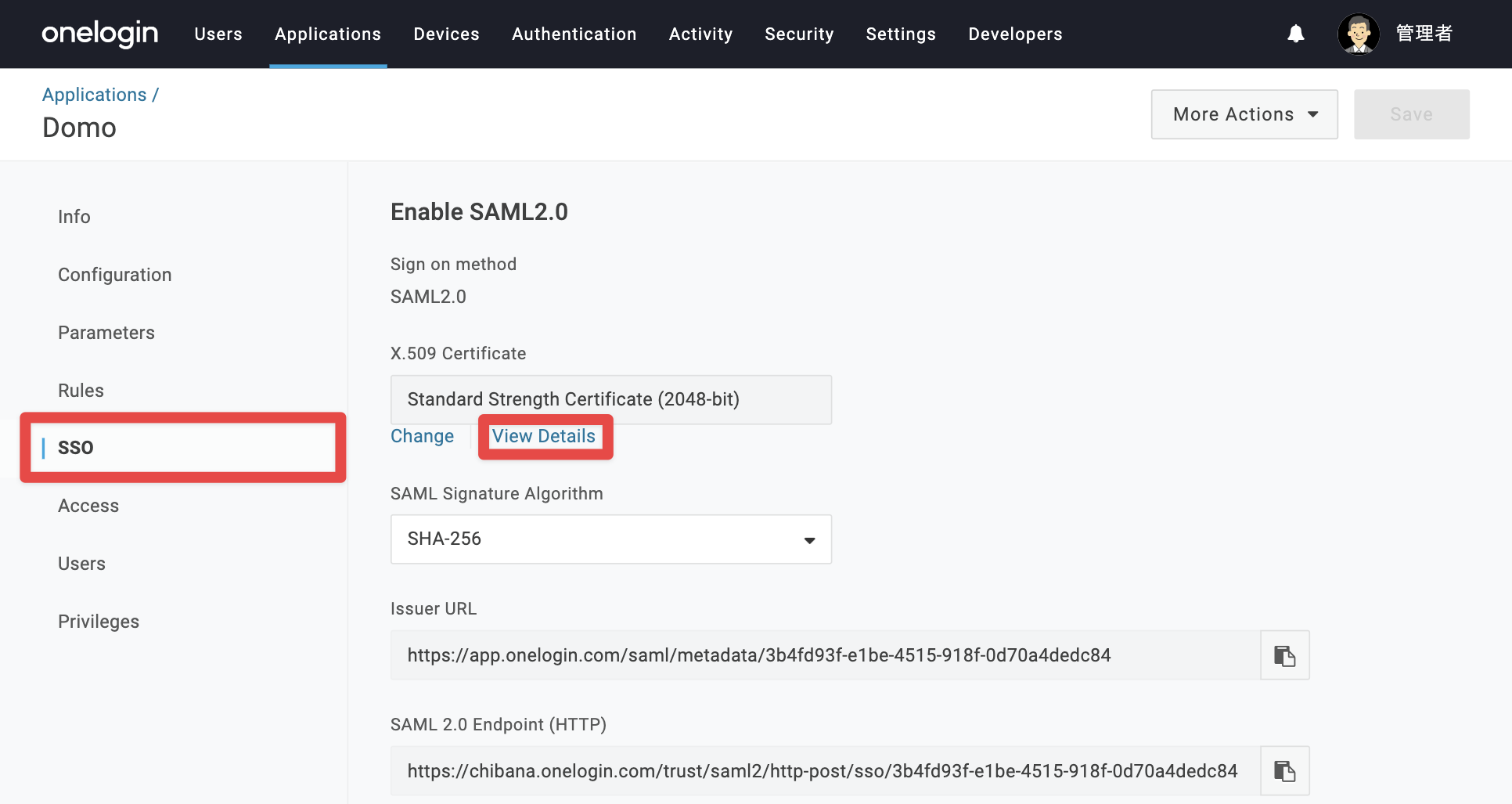Click the View Details certificate link
Screen dimensions: 1512x804
click(x=544, y=436)
